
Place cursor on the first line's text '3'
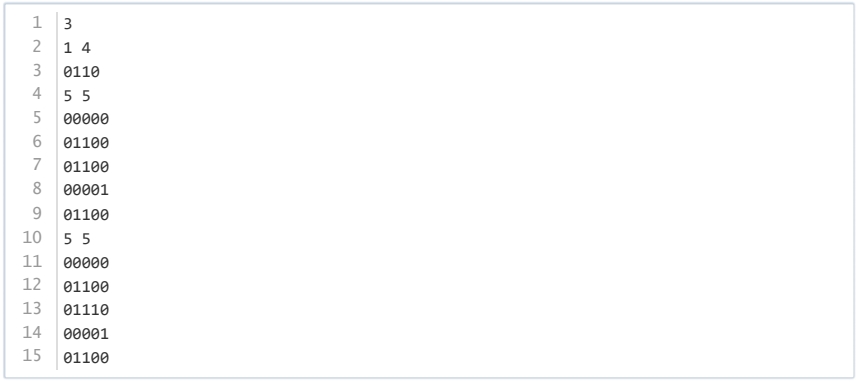tap(68, 25)
